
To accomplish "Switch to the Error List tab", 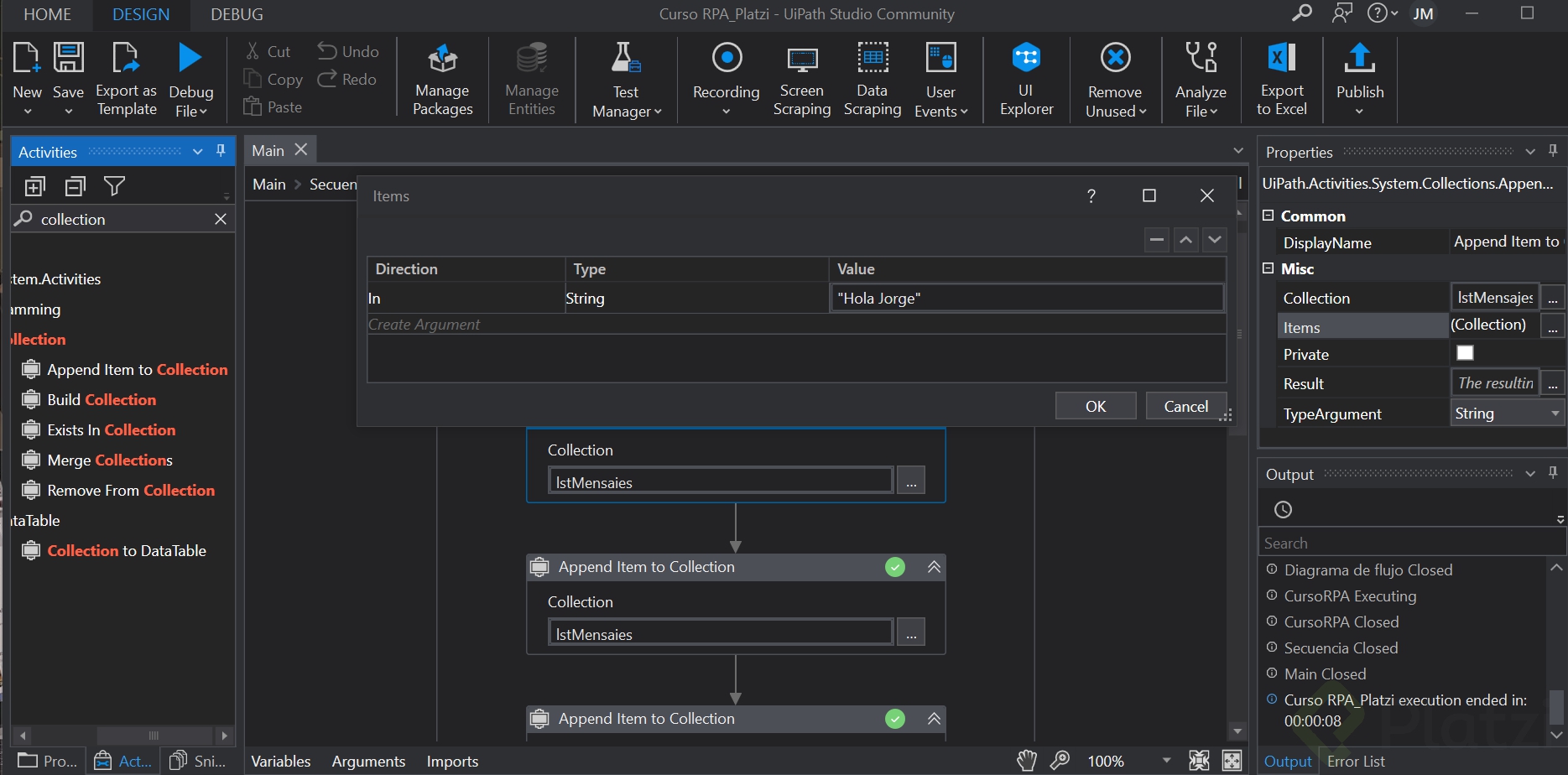I will (1356, 761).
